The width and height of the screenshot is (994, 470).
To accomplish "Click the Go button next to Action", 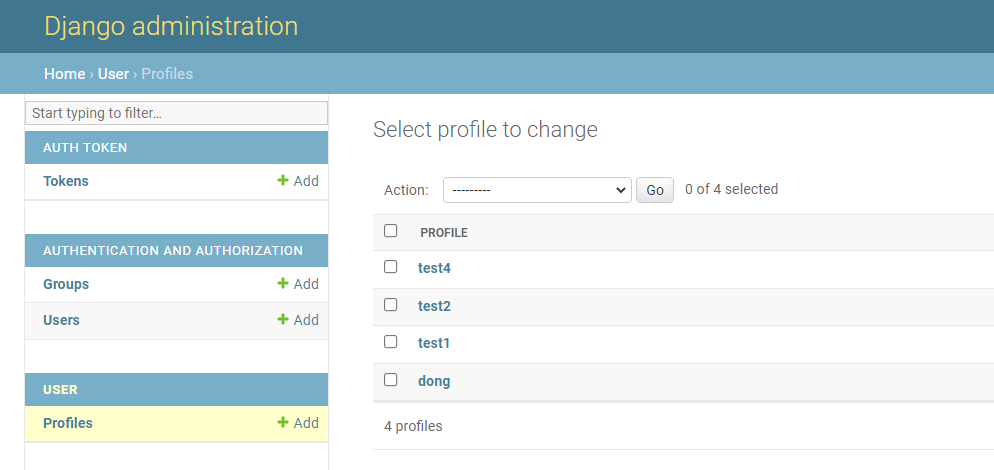I will tap(655, 190).
